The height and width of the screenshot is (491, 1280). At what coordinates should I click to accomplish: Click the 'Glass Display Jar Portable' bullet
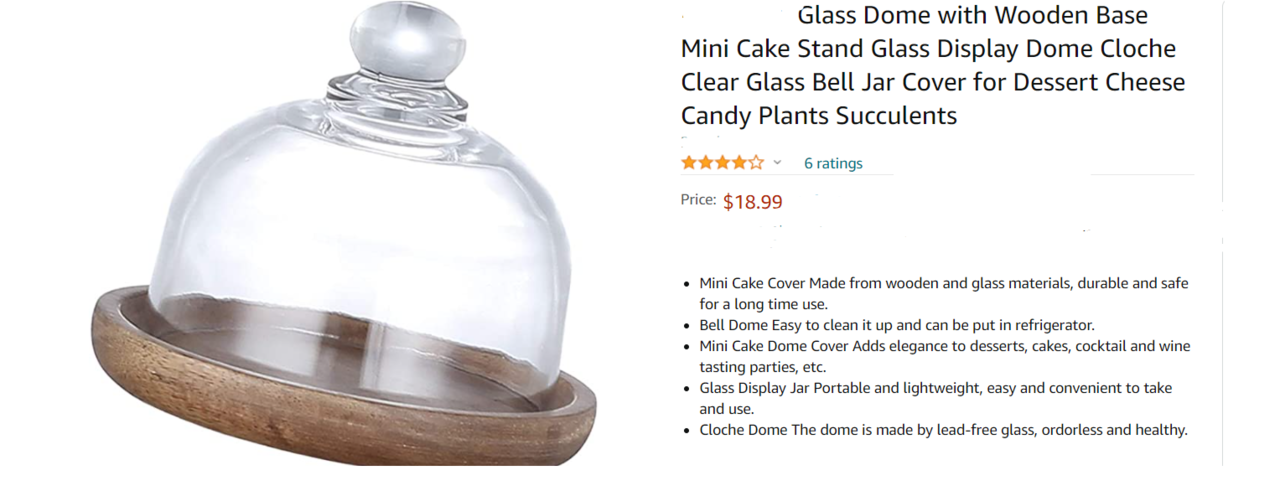[935, 398]
